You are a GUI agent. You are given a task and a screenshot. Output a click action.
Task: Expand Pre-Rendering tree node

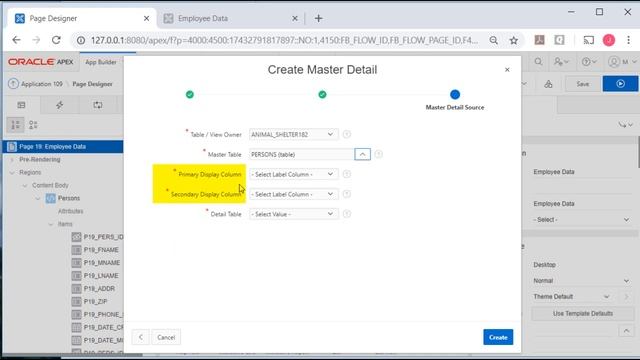(12, 160)
